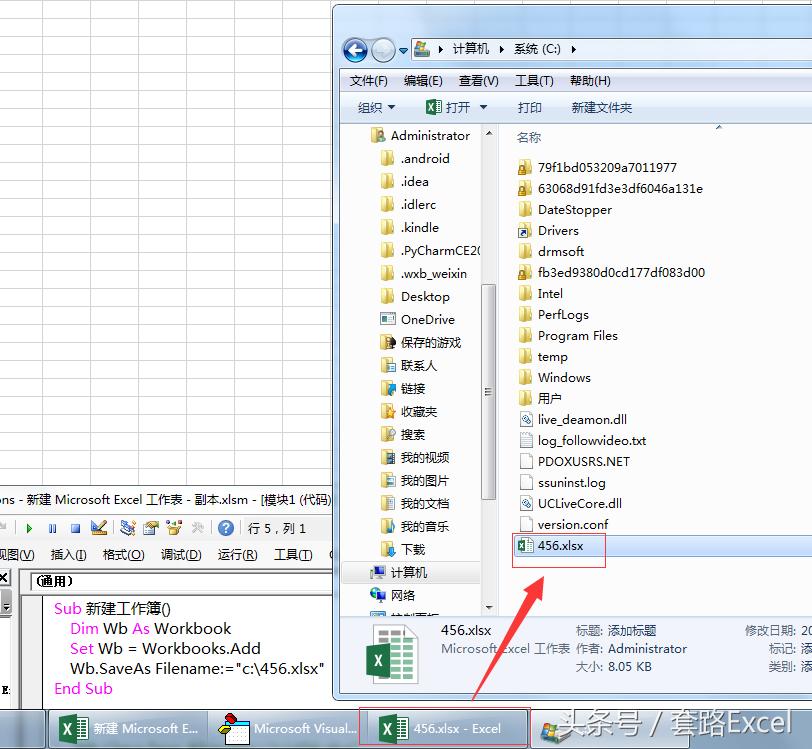Open Properties Window icon in VBA toolbar
The height and width of the screenshot is (749, 812).
151,528
